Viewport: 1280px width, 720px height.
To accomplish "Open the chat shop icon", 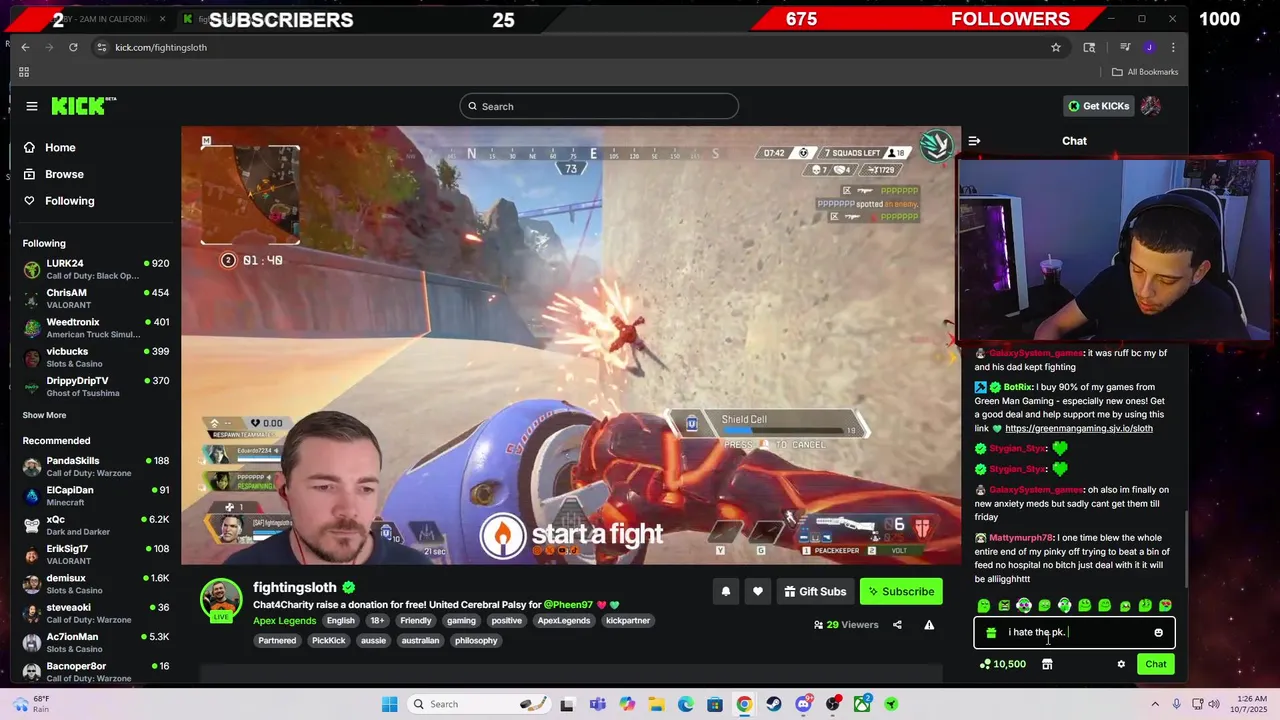I will tap(1047, 664).
